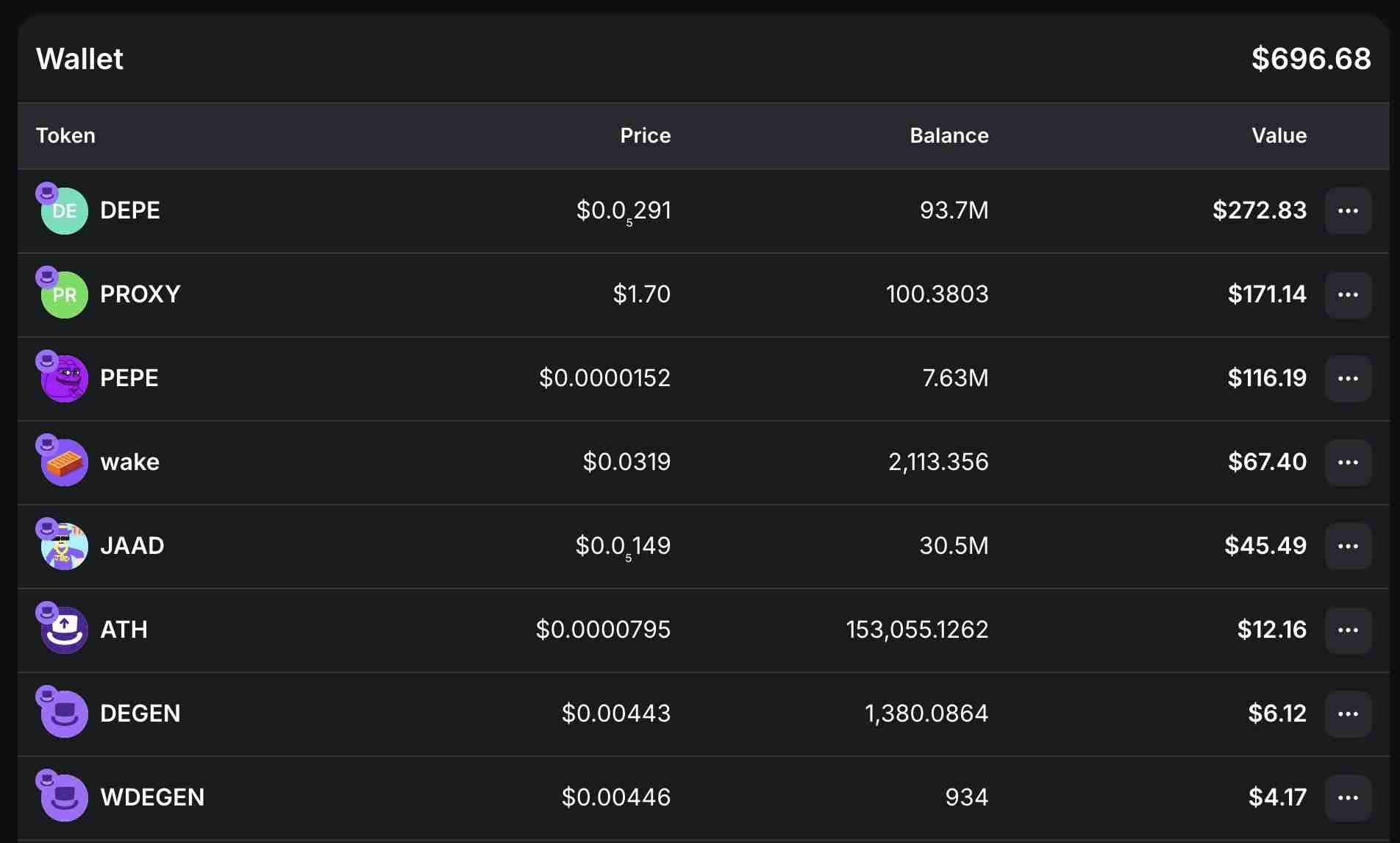Sort by the Balance column header
Screen dimensions: 1400x843
tap(949, 136)
